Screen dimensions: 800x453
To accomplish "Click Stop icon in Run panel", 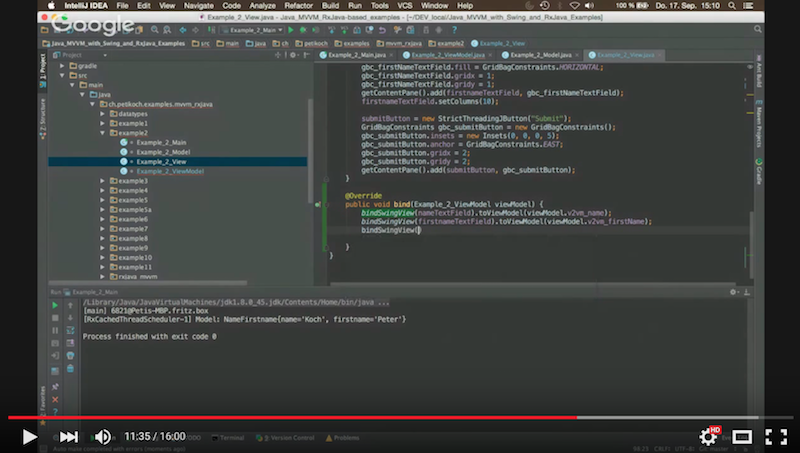I will click(x=55, y=318).
